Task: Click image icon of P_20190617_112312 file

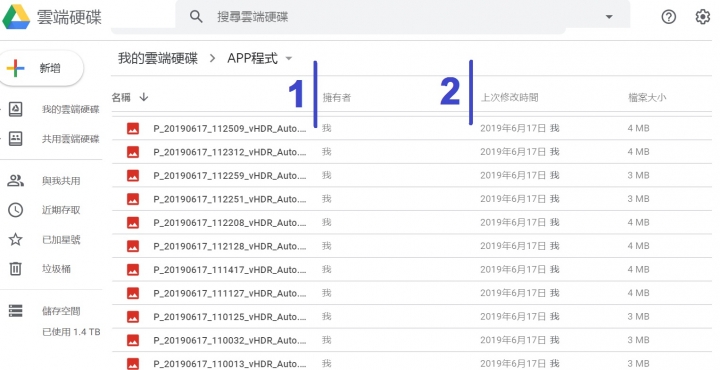Action: tap(133, 152)
